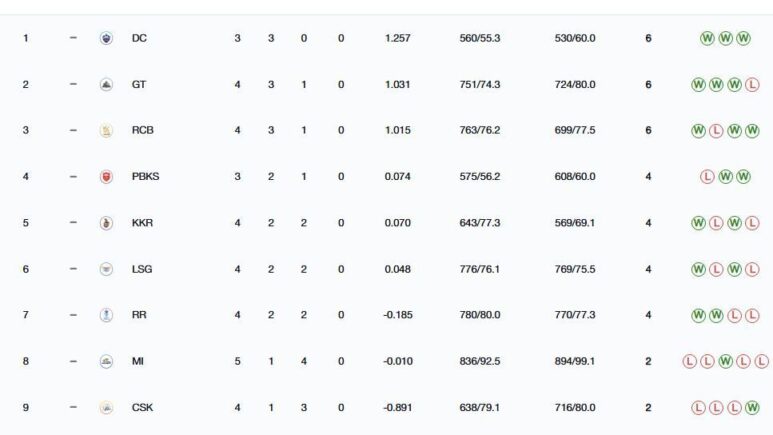
Task: Click MI's runs-for value 836/92.5
Action: (478, 361)
